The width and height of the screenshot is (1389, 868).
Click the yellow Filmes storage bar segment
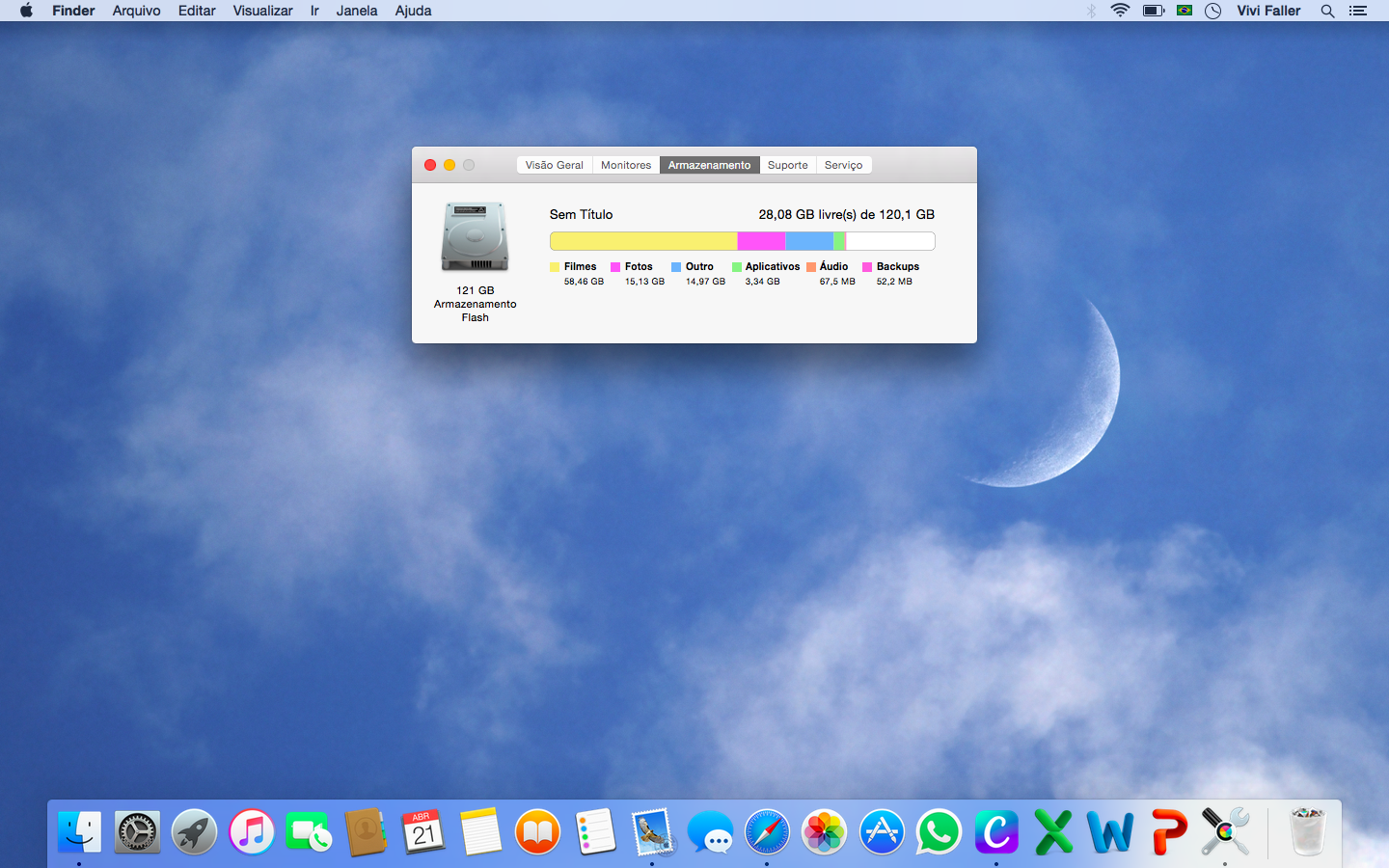(642, 241)
